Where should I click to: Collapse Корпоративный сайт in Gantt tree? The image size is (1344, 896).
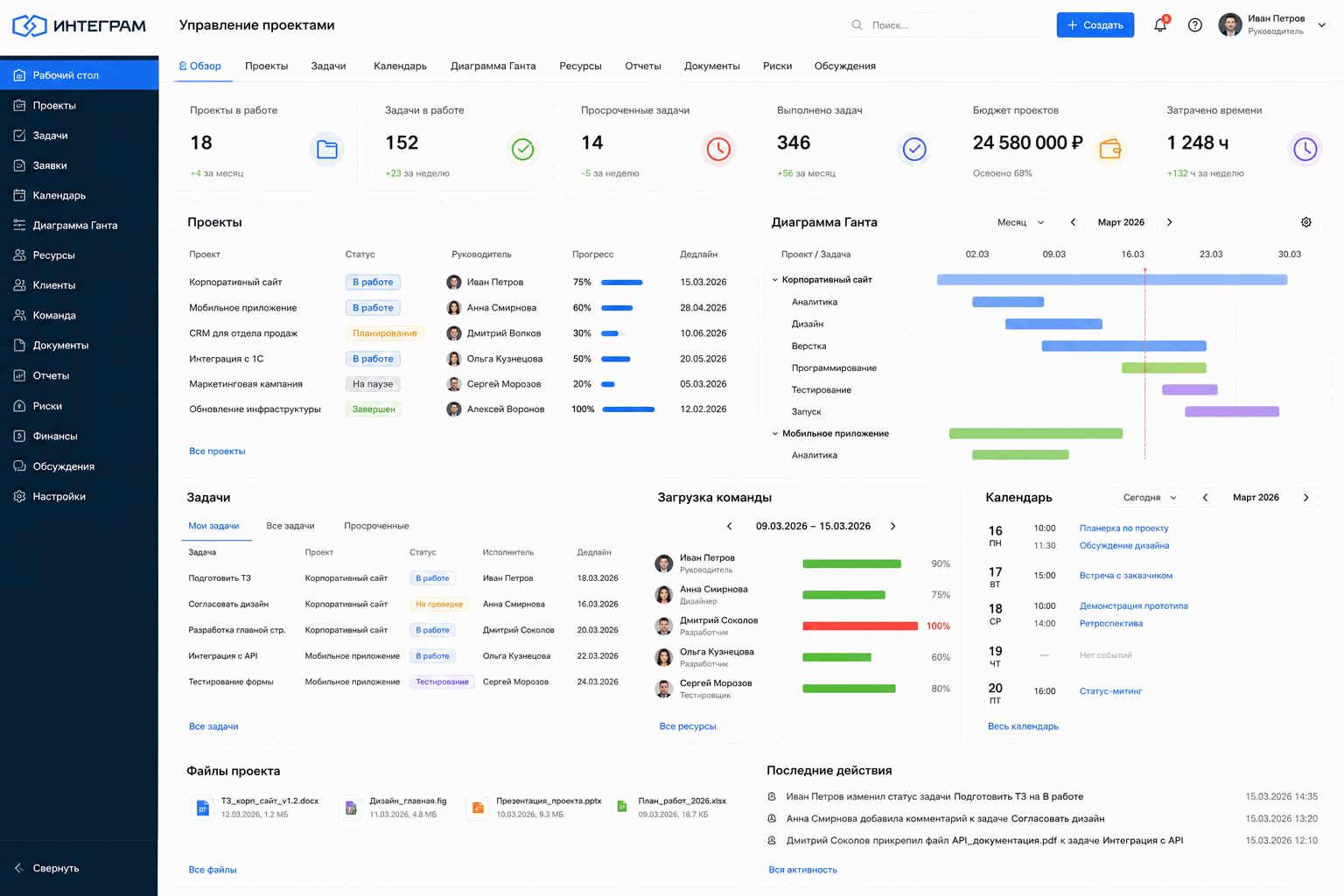775,280
